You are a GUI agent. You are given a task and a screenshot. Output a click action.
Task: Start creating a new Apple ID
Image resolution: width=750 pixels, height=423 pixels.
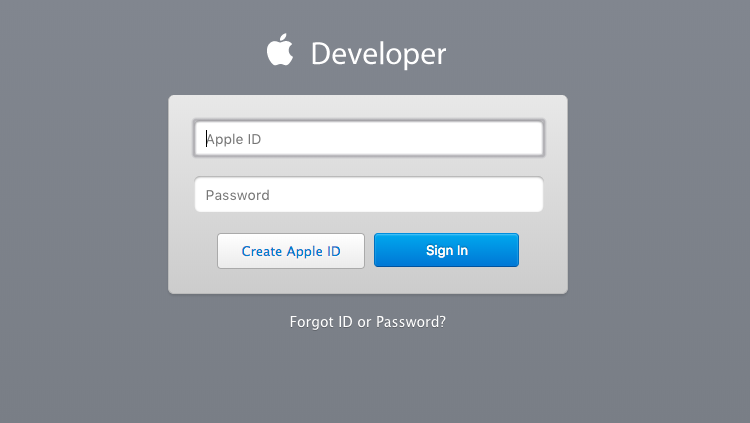click(x=291, y=251)
